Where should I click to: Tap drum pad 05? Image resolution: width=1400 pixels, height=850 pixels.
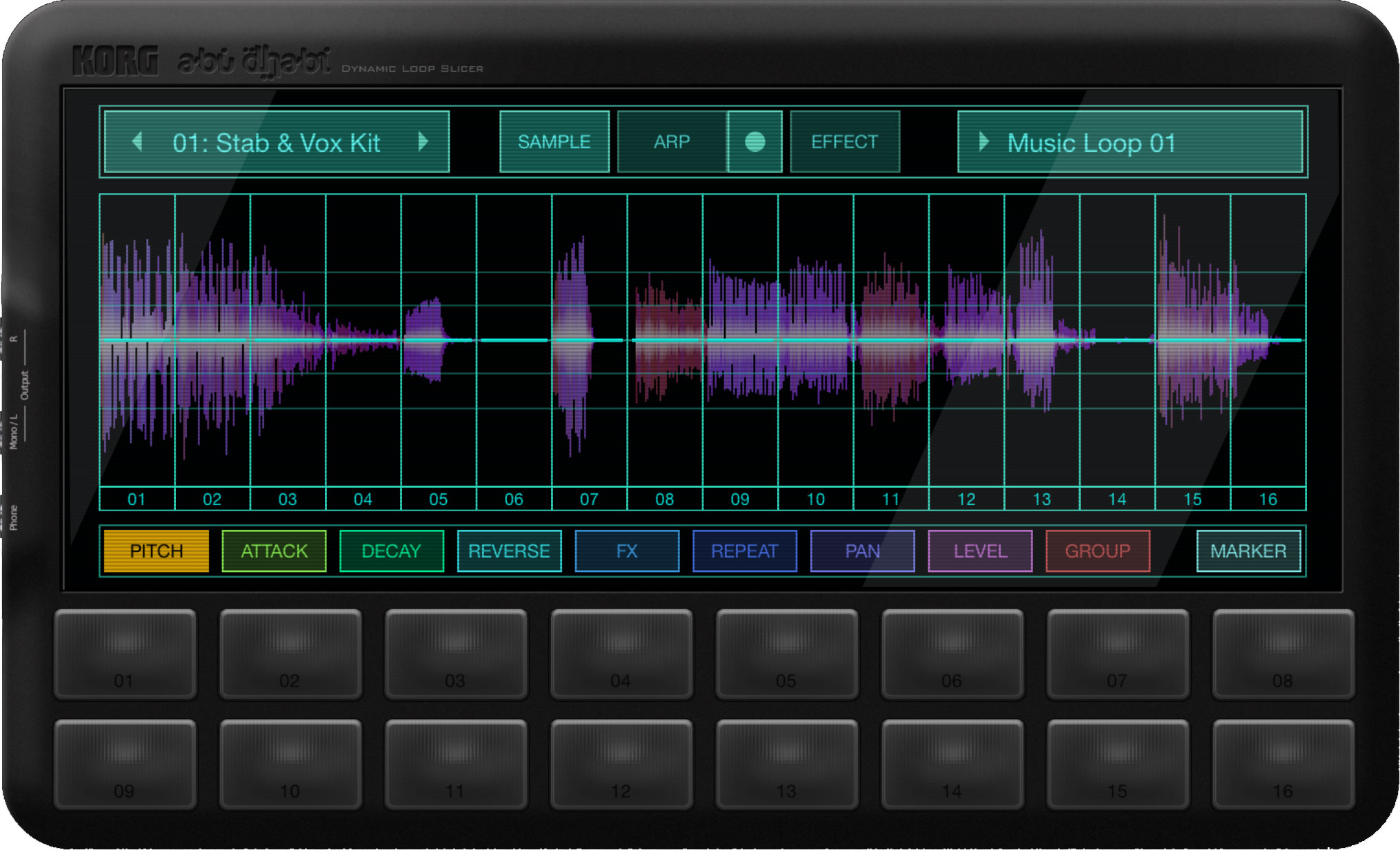pos(787,653)
